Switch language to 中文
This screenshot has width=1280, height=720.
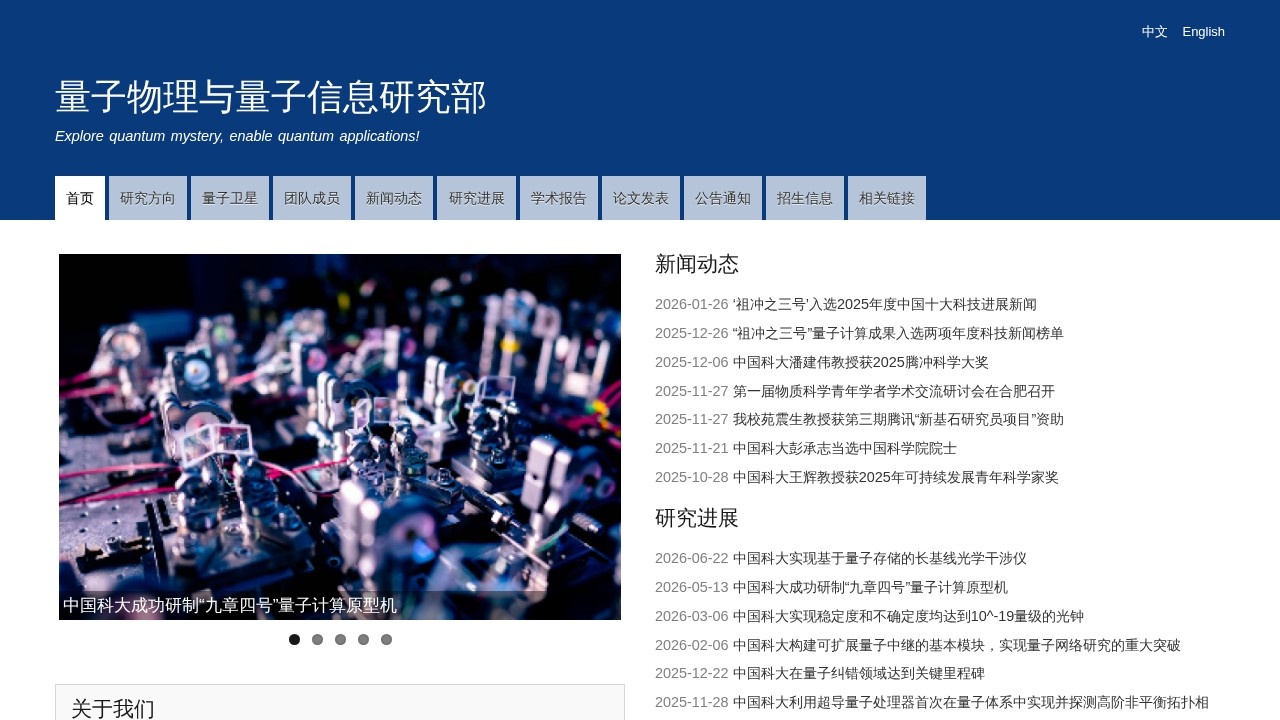point(1154,32)
